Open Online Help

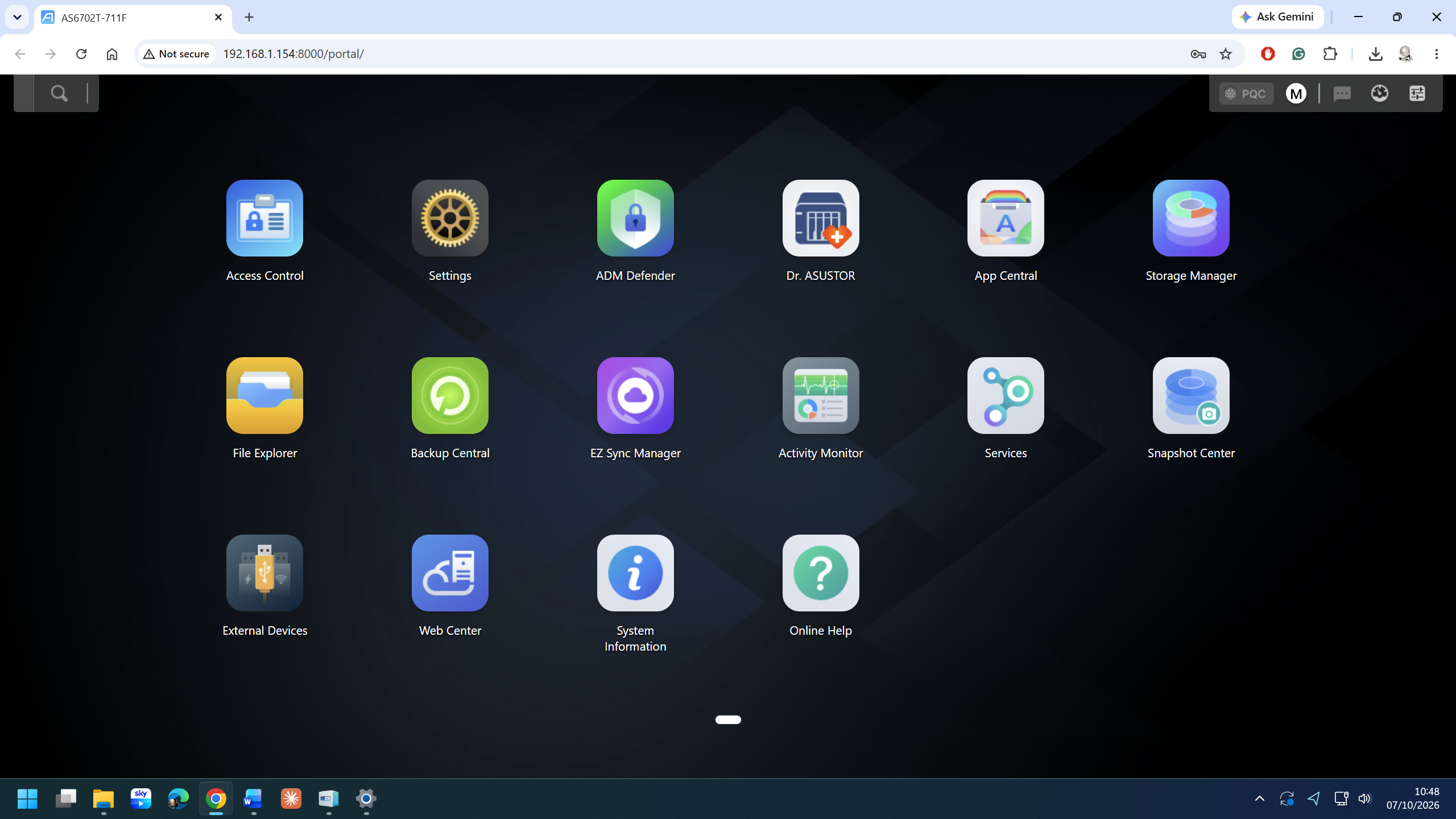pyautogui.click(x=821, y=573)
